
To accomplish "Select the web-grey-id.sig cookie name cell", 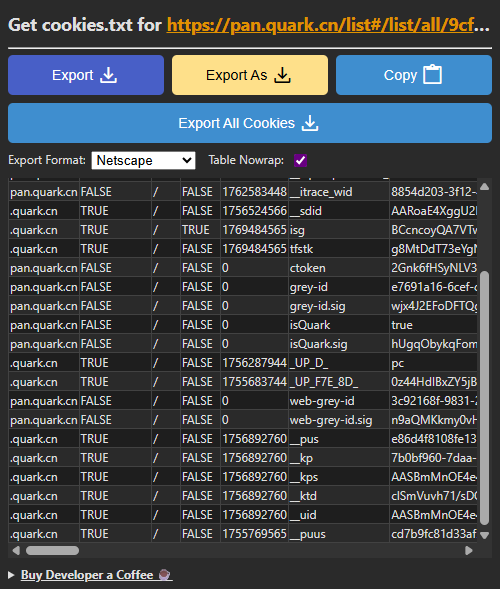I will (x=339, y=420).
